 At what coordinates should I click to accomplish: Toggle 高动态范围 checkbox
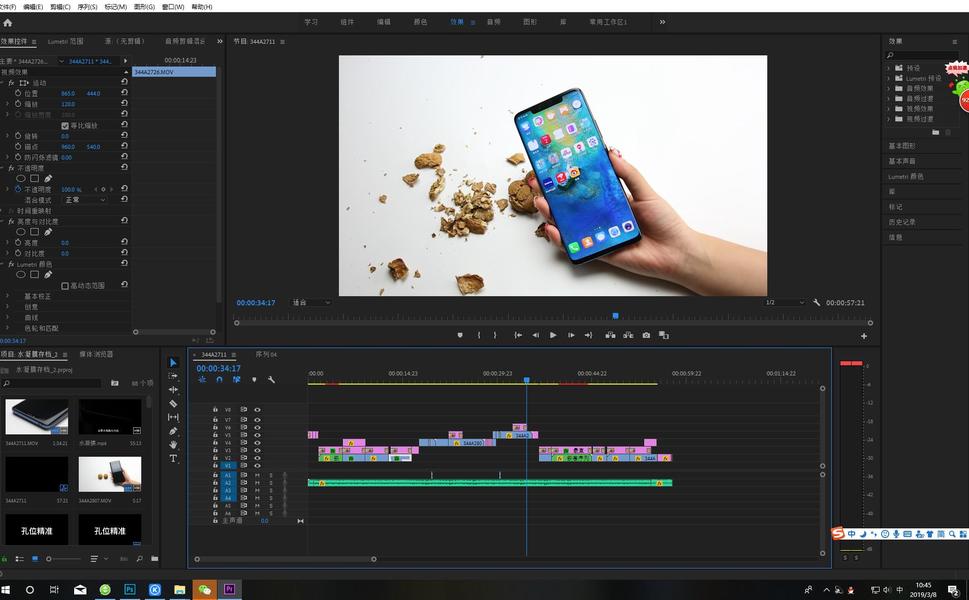click(x=65, y=285)
